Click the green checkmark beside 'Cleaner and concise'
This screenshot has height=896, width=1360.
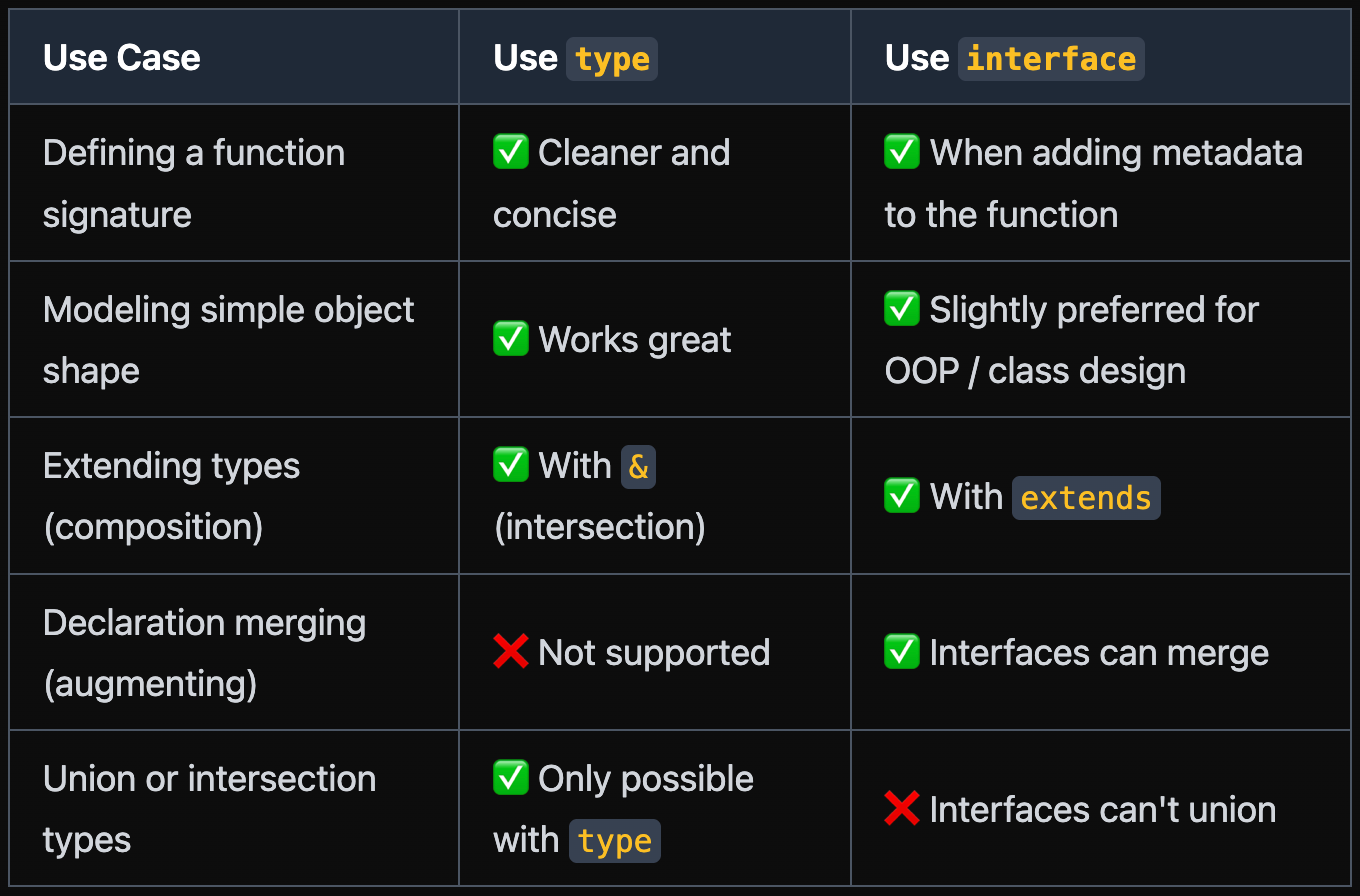pyautogui.click(x=510, y=152)
